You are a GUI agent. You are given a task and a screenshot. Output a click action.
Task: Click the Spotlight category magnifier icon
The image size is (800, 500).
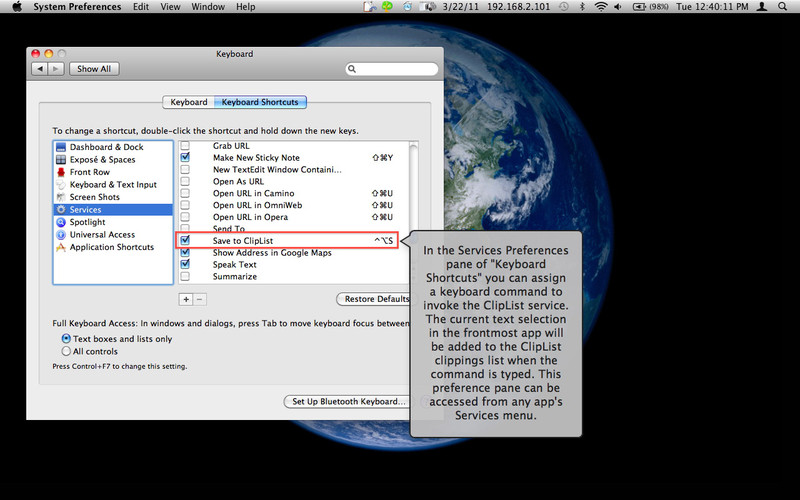(x=61, y=222)
